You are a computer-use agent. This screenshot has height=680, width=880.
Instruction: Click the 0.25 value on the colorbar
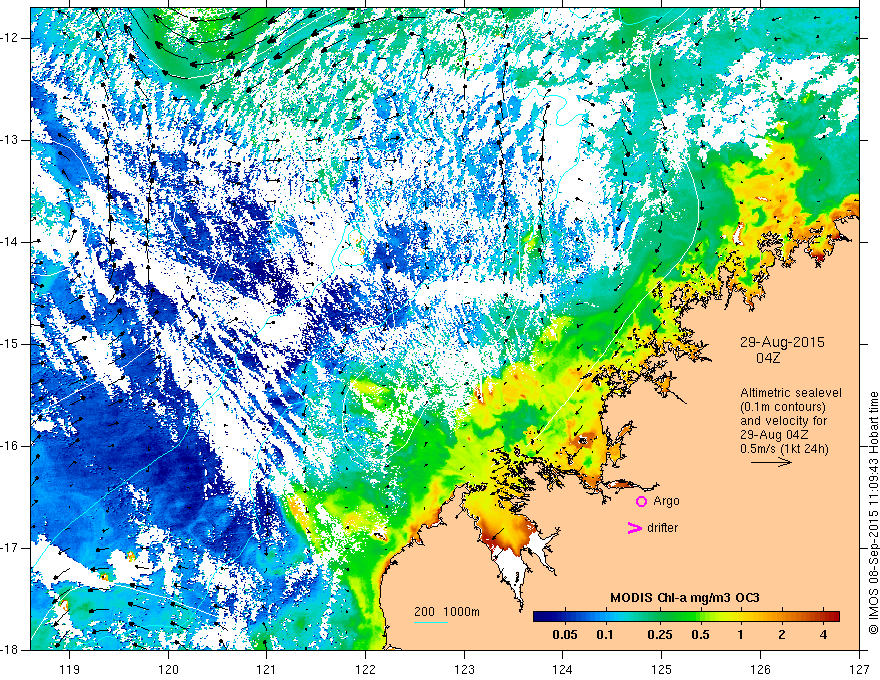pos(659,635)
